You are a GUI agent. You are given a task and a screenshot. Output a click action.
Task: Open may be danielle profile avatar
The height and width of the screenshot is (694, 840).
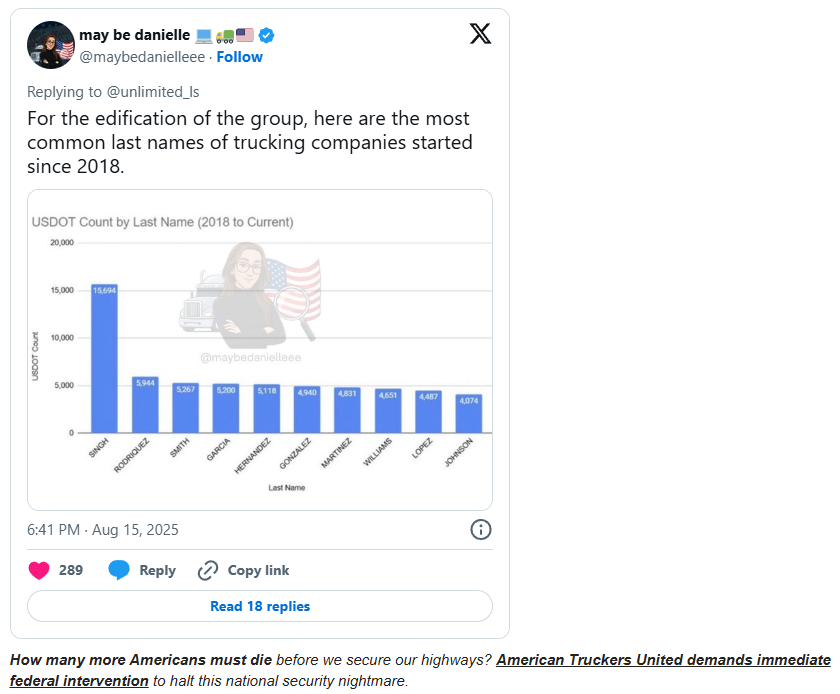[x=50, y=45]
